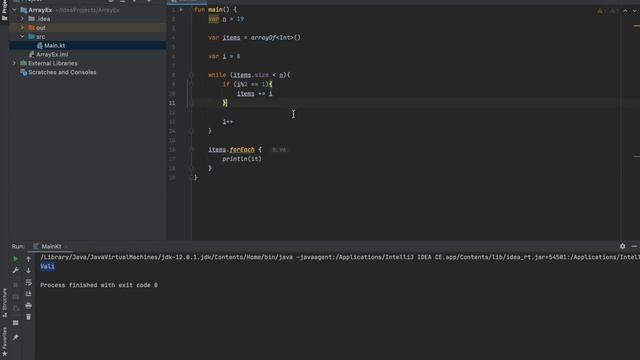The height and width of the screenshot is (360, 640).
Task: Click 'println(it)' in the editor
Action: click(242, 159)
